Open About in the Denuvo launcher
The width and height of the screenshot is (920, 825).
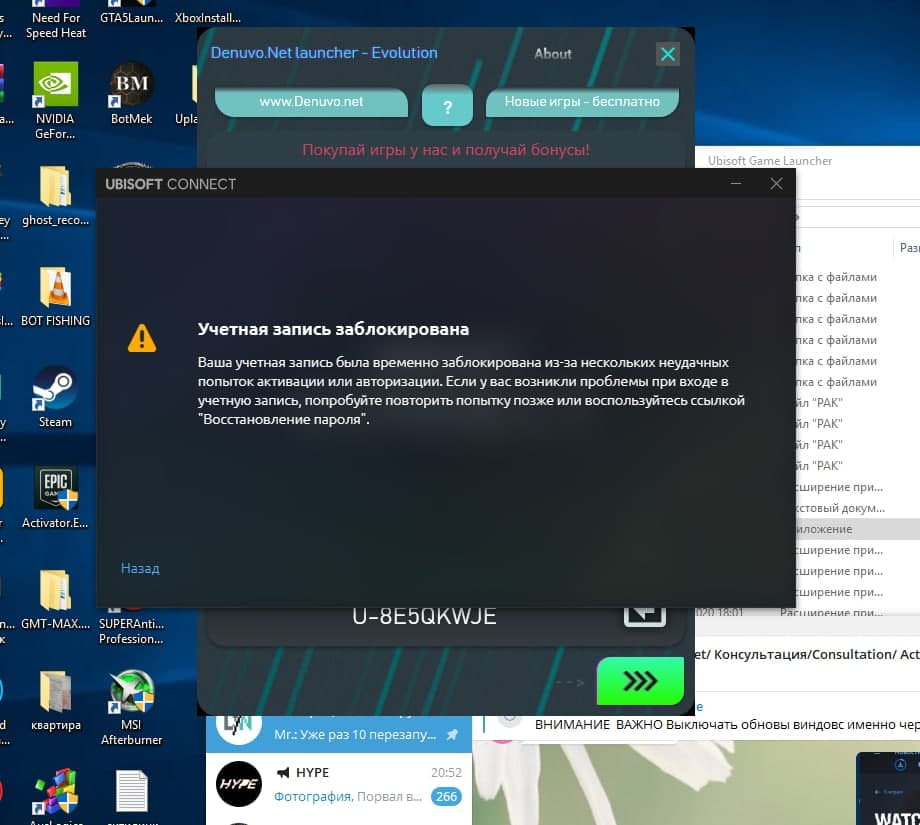552,54
